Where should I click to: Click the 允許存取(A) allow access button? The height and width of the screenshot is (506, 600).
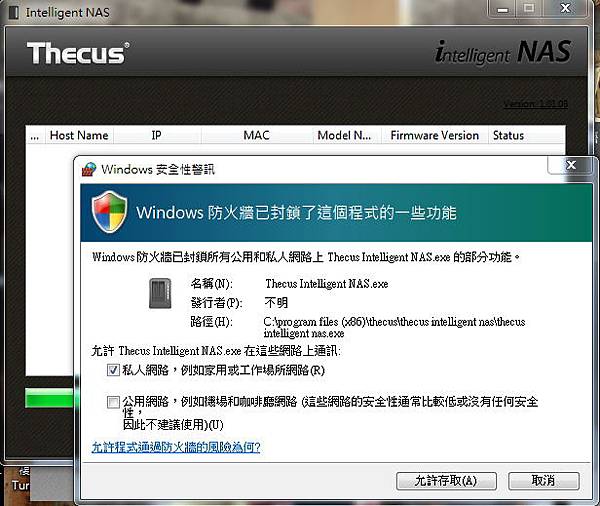coord(446,481)
